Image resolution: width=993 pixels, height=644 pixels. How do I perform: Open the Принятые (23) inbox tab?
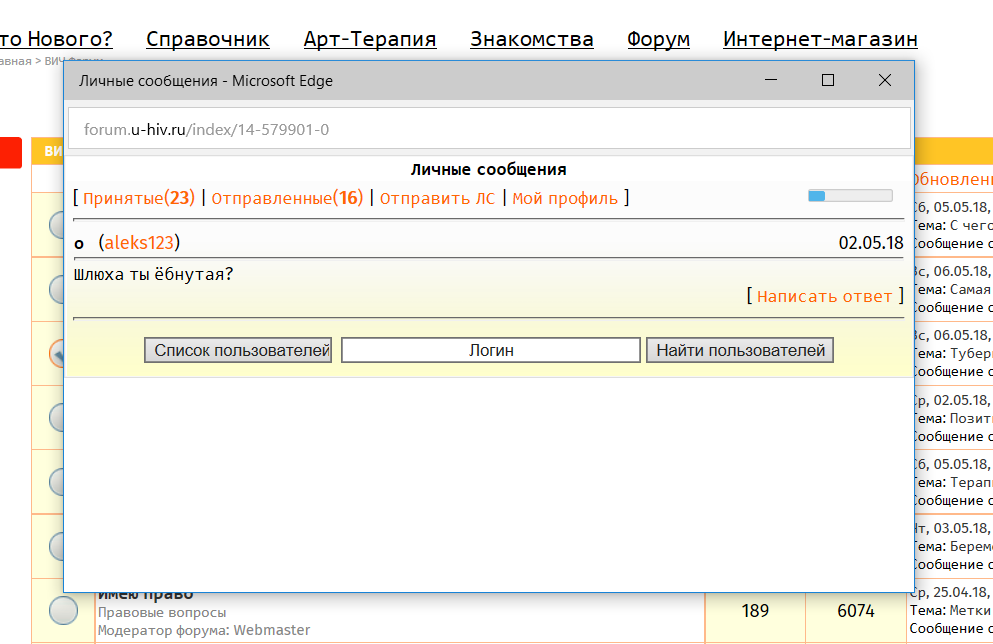coord(138,198)
